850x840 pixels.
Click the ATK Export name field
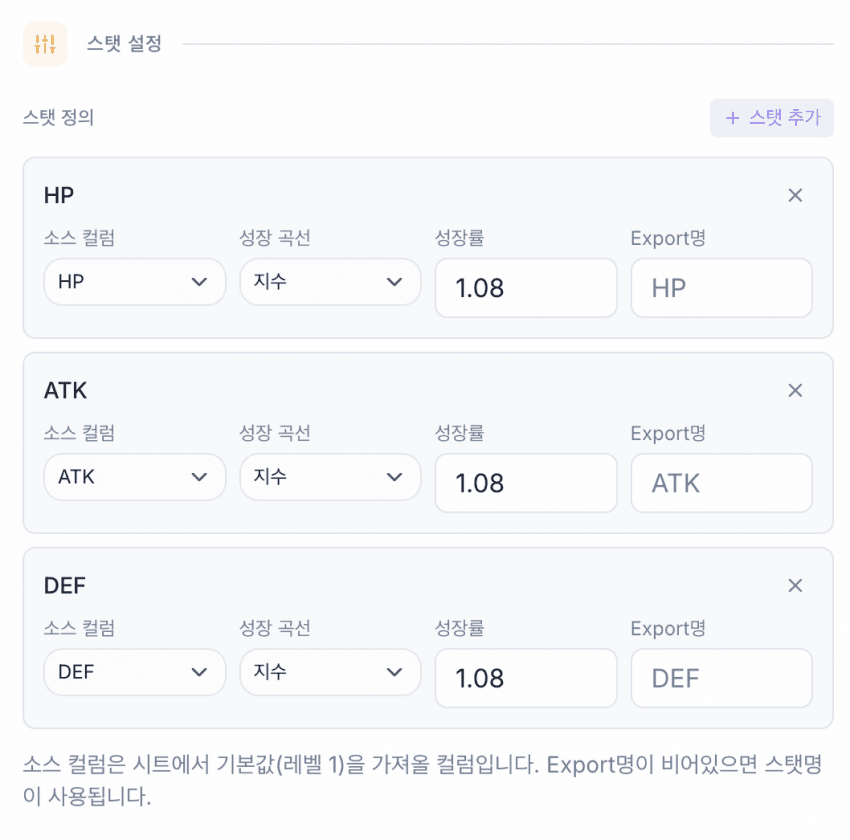pos(721,483)
